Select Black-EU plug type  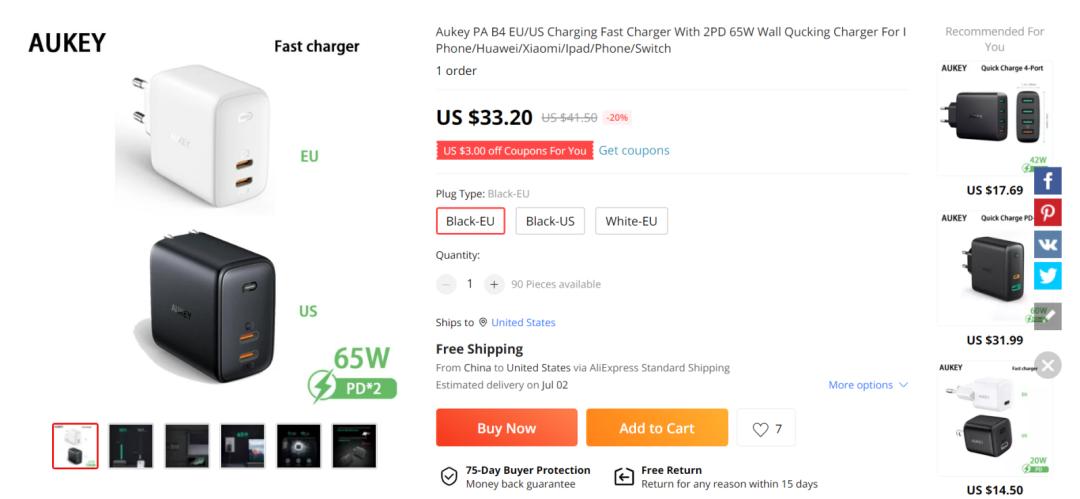click(470, 221)
